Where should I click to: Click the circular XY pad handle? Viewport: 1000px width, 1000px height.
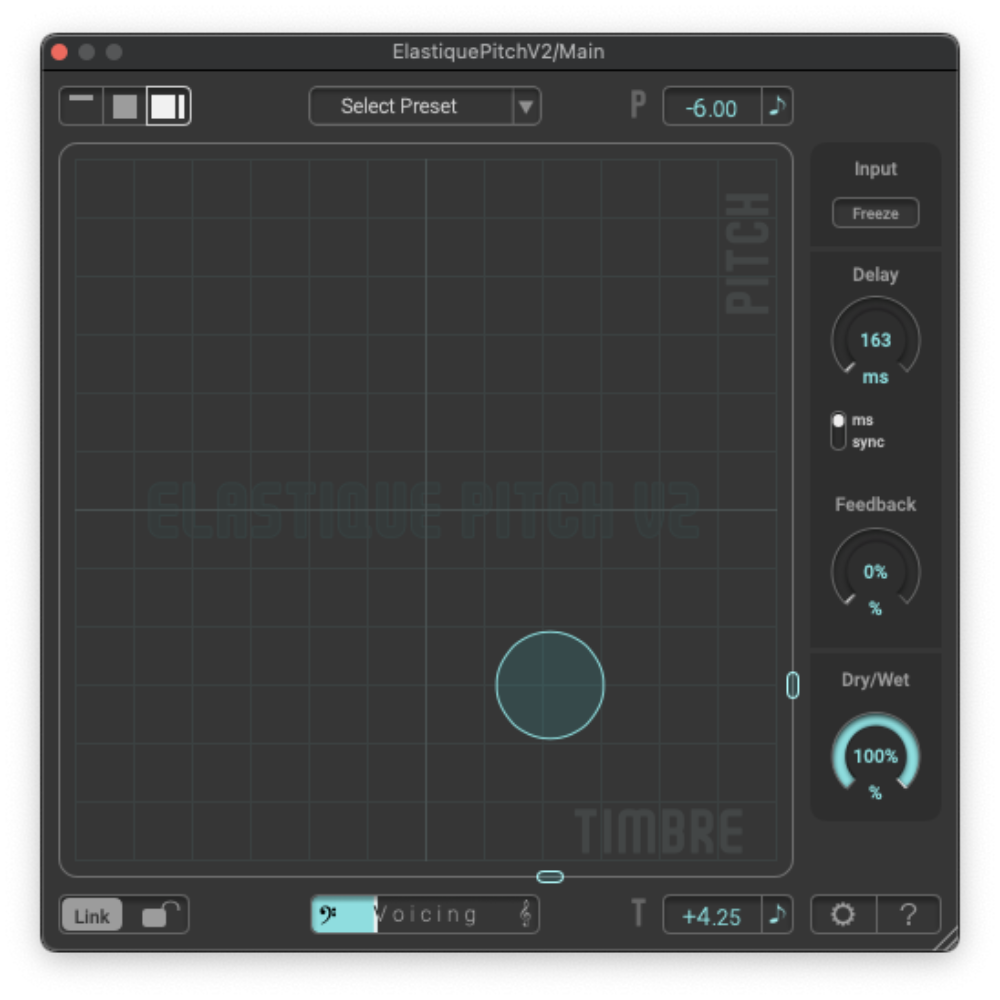click(550, 685)
